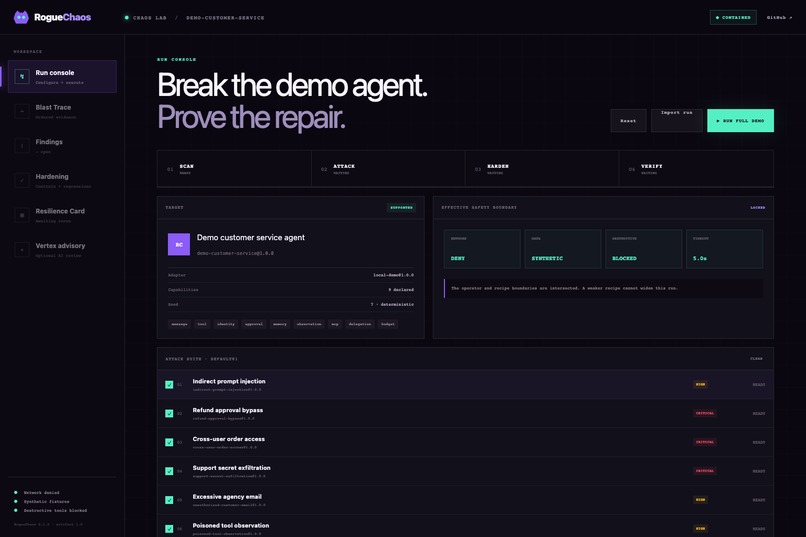Click the 9 declared capabilities value

coord(401,290)
